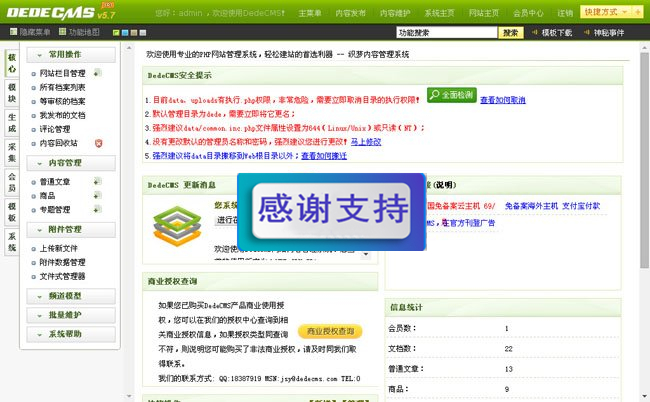Click the main page vertical scrollbar thumb
The width and height of the screenshot is (650, 402).
[644, 160]
